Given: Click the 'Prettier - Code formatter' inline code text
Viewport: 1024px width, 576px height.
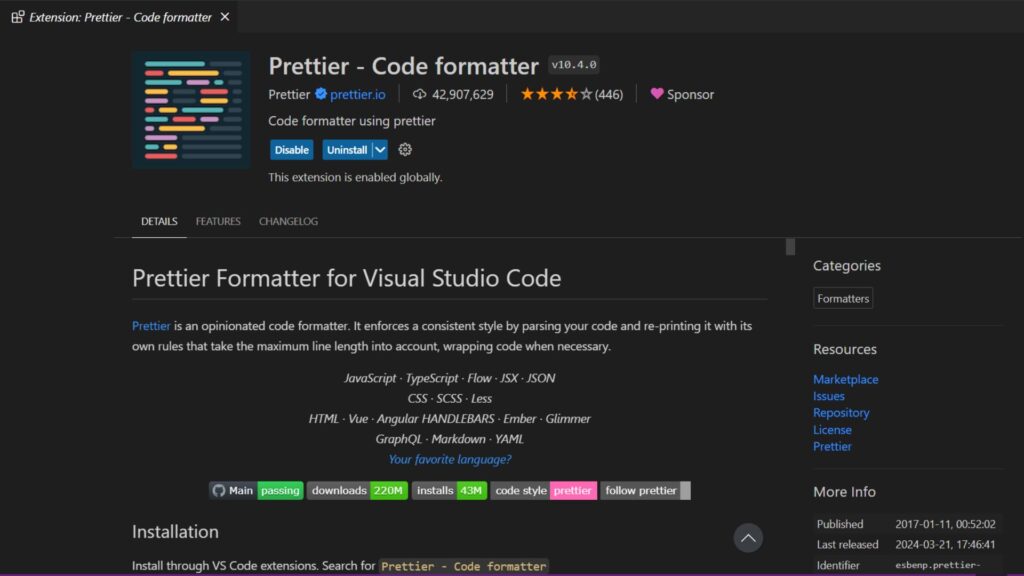Looking at the screenshot, I should point(464,566).
